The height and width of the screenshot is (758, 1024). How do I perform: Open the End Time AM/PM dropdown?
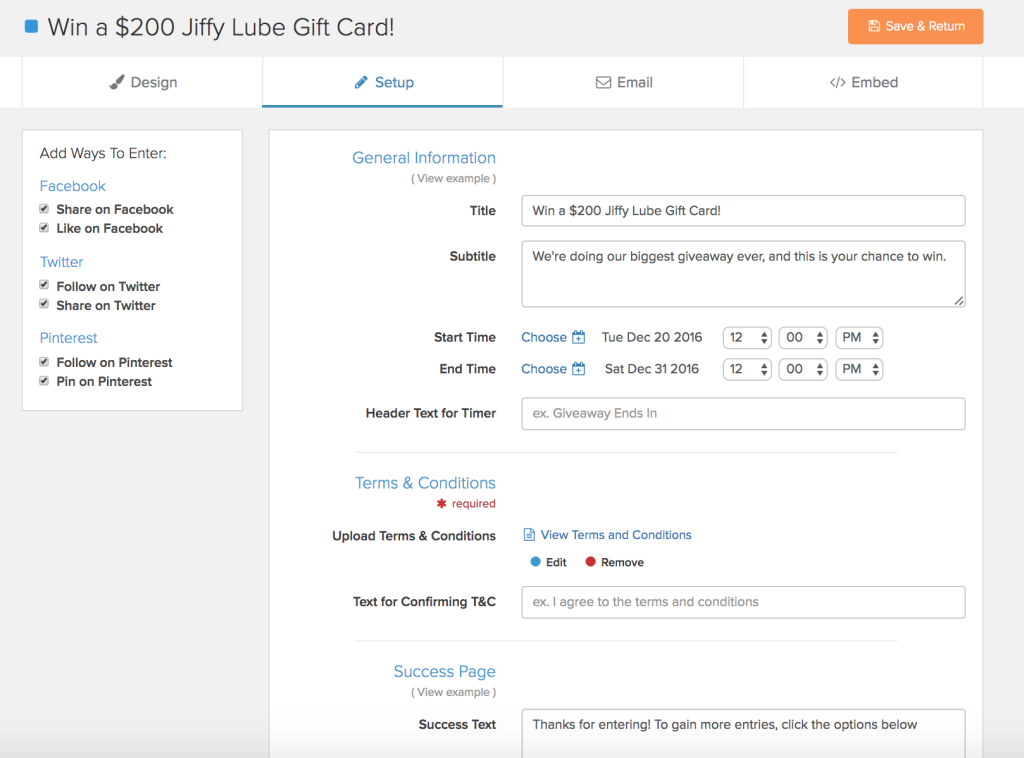(x=859, y=369)
